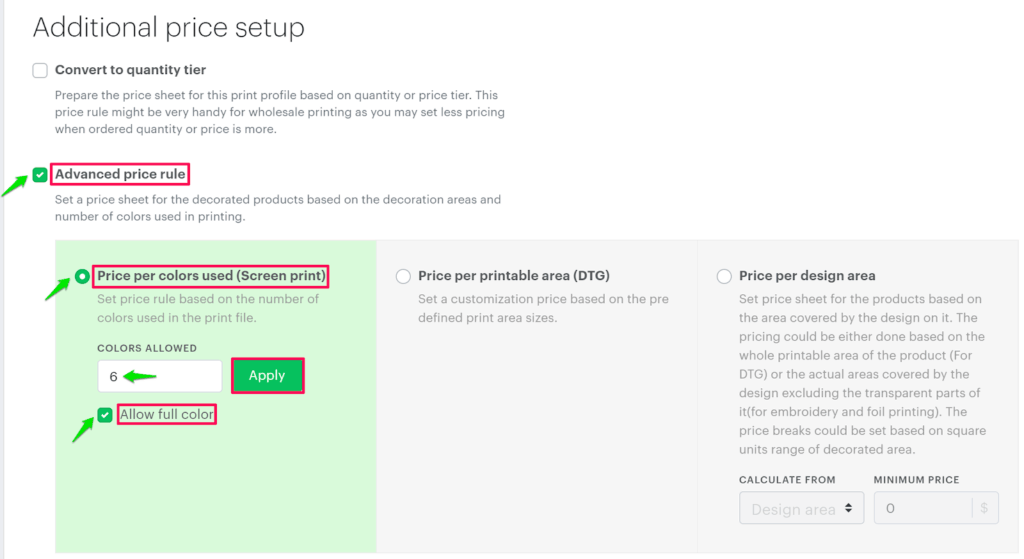1024x559 pixels.
Task: Click the "Price per colors used (Screen print)" label
Action: pos(212,276)
